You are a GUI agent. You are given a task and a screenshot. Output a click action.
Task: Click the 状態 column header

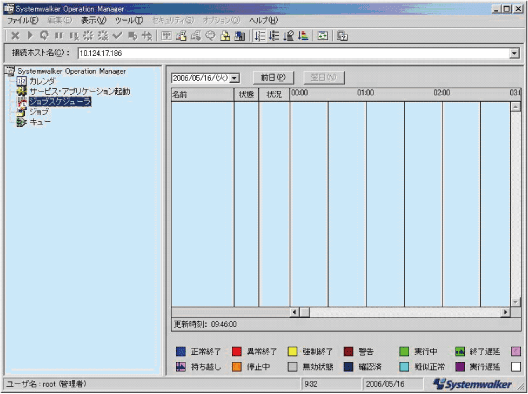[x=246, y=95]
